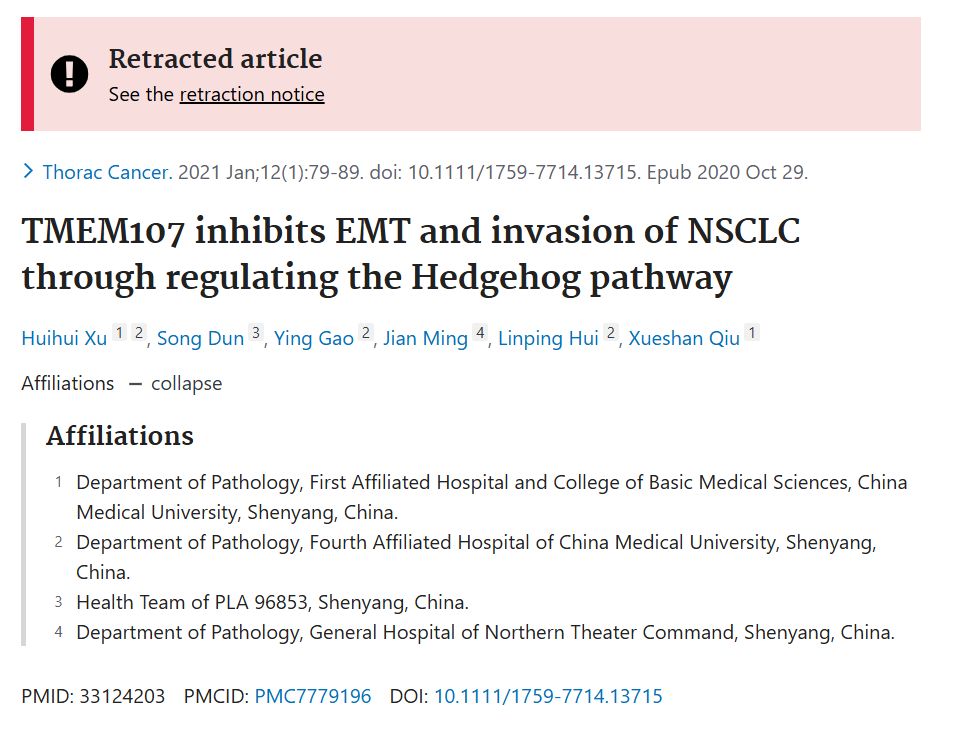
Task: Click affiliation superscript 4 beside Jian Ming
Action: coord(480,333)
